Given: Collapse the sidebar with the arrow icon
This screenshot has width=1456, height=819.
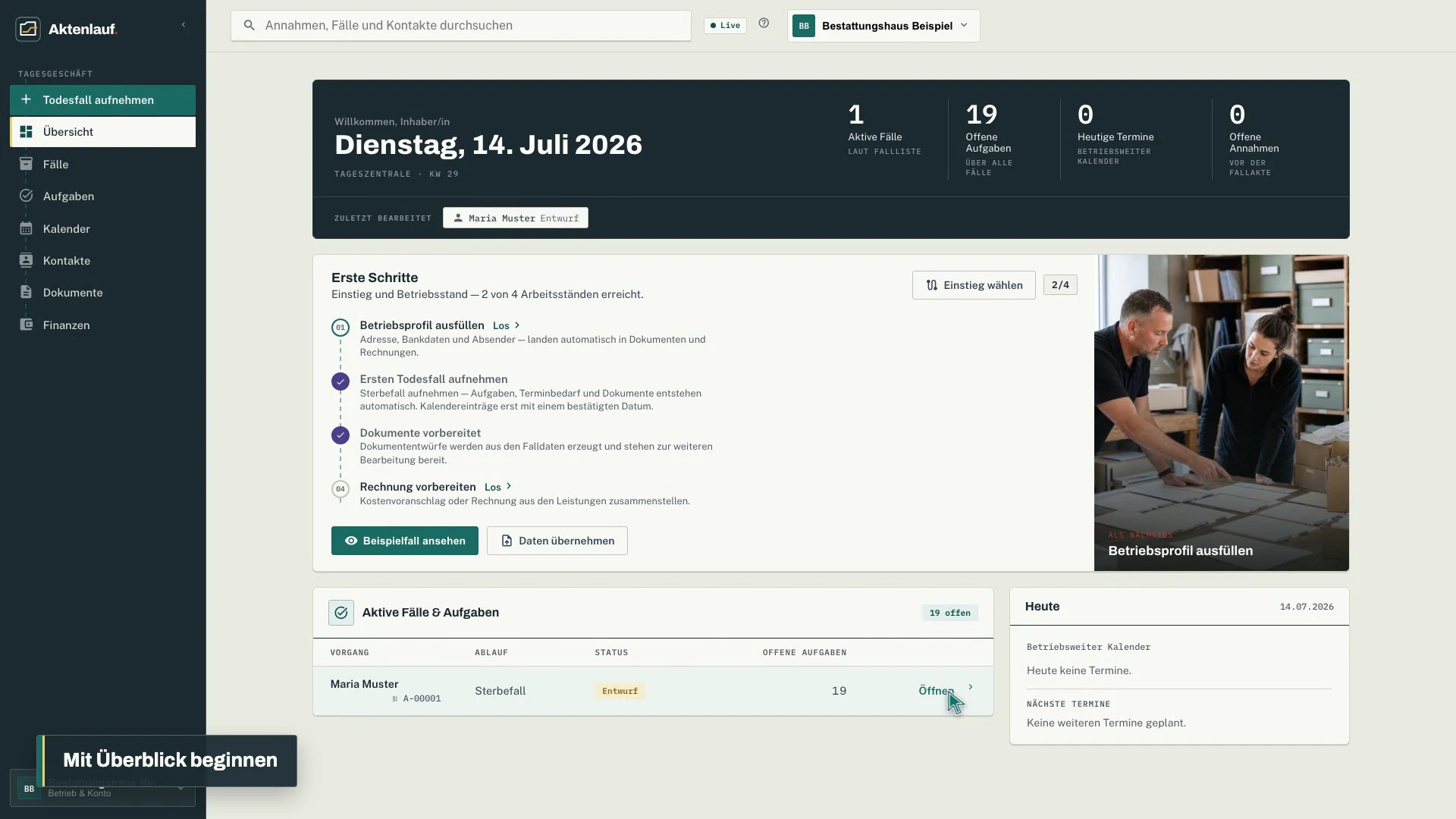Looking at the screenshot, I should 184,25.
